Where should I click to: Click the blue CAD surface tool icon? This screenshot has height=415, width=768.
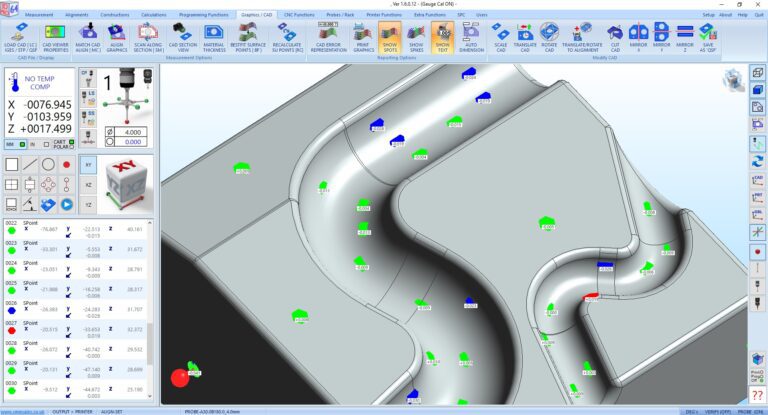[48, 204]
